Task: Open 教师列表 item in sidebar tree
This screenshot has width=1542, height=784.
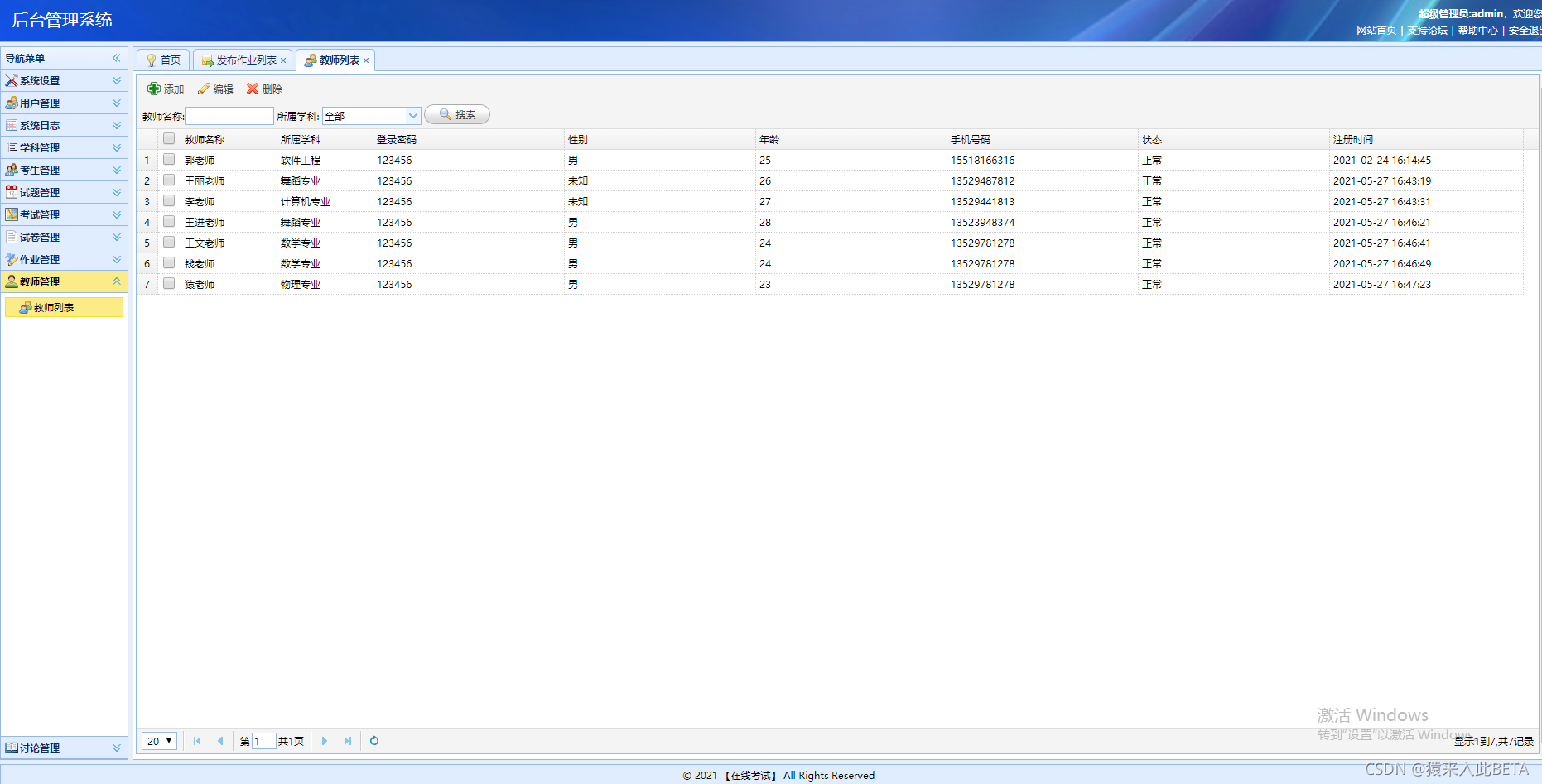Action: [64, 307]
